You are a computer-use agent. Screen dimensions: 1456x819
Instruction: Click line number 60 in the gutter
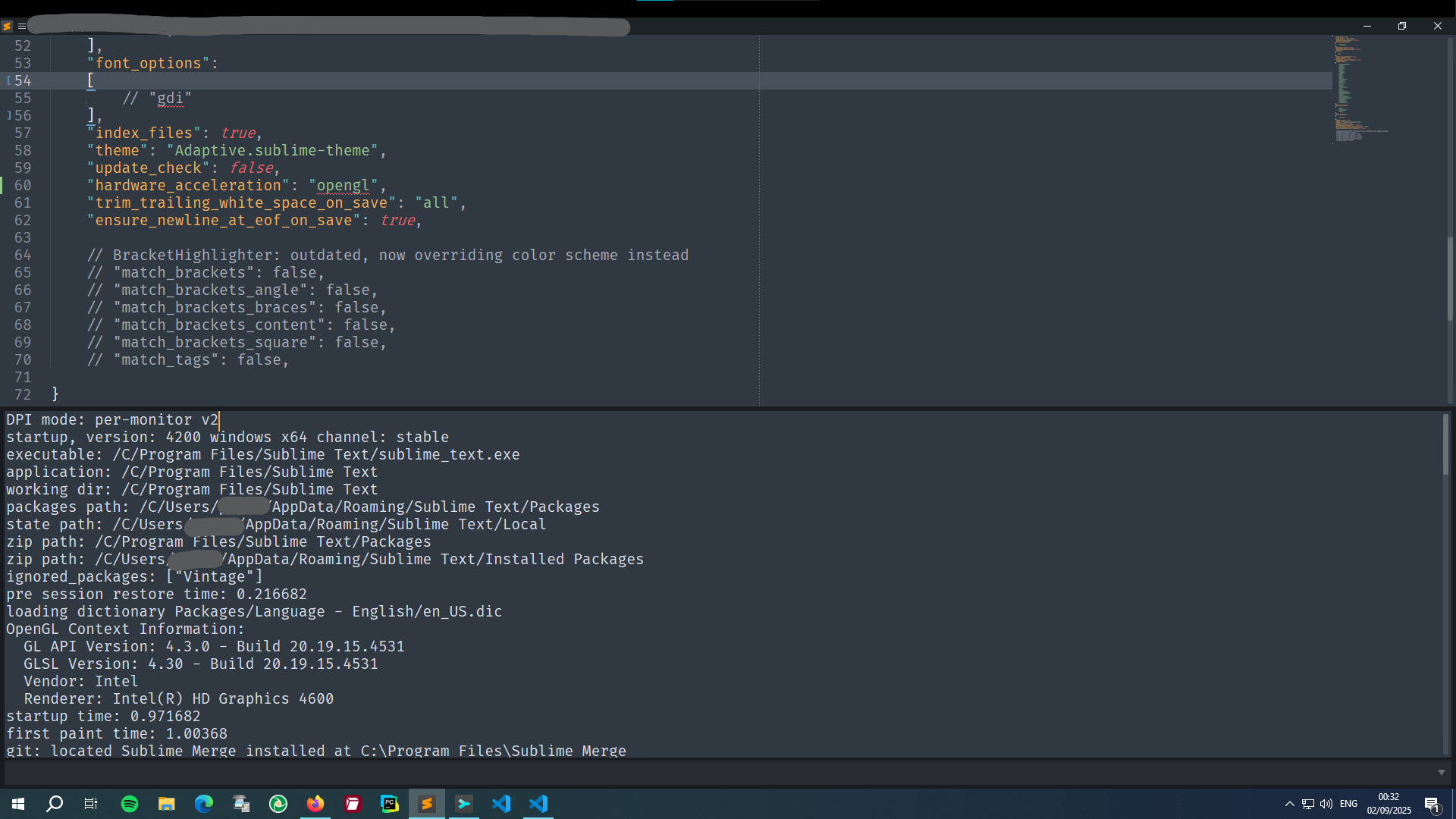tap(23, 186)
